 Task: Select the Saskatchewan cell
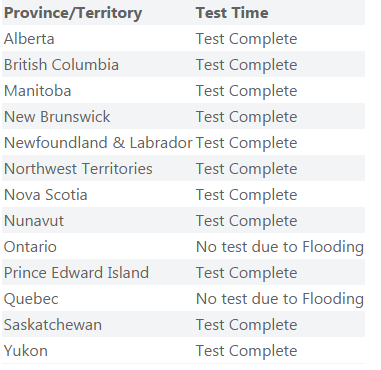53,325
